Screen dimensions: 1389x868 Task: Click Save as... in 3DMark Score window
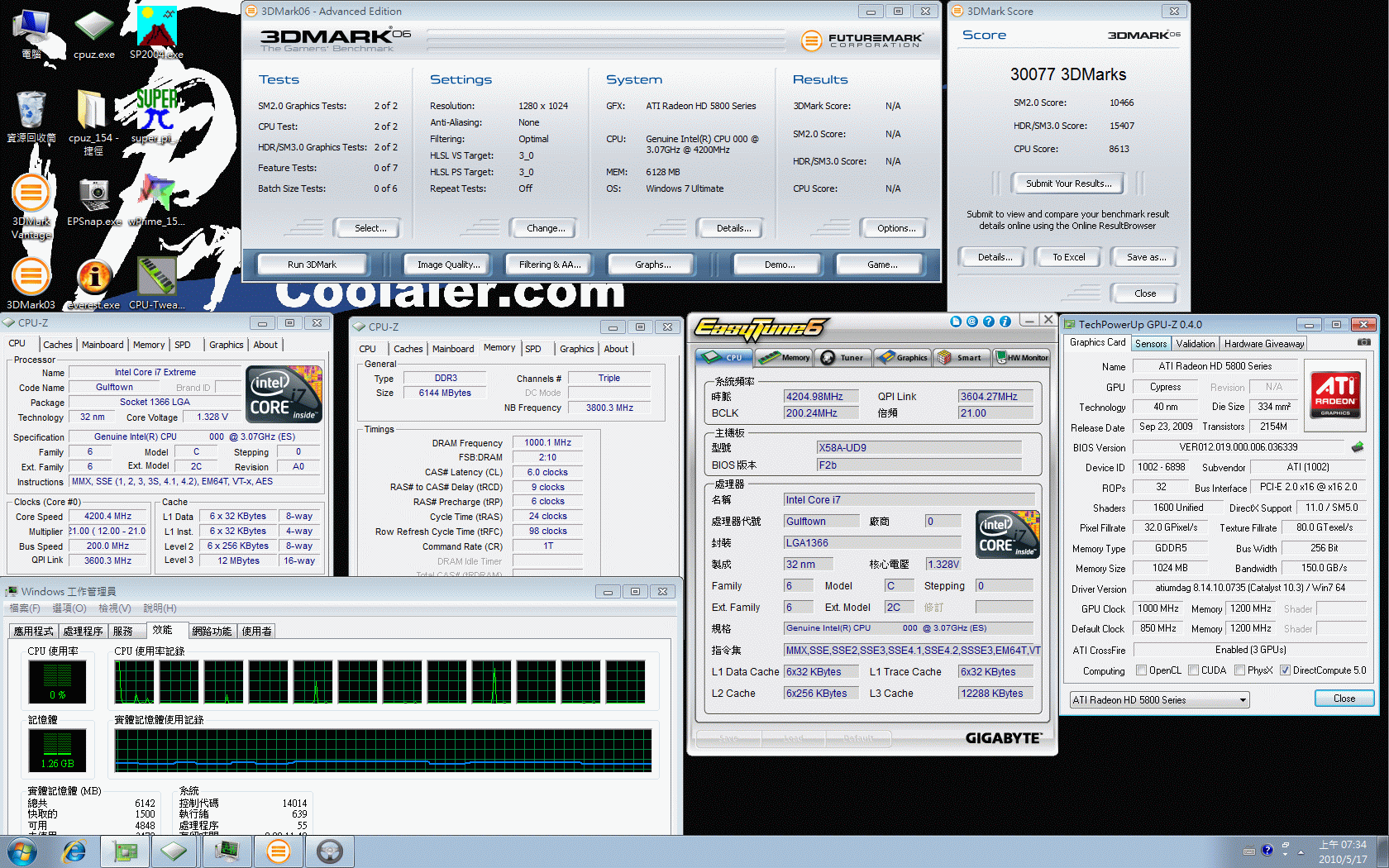pyautogui.click(x=1146, y=257)
